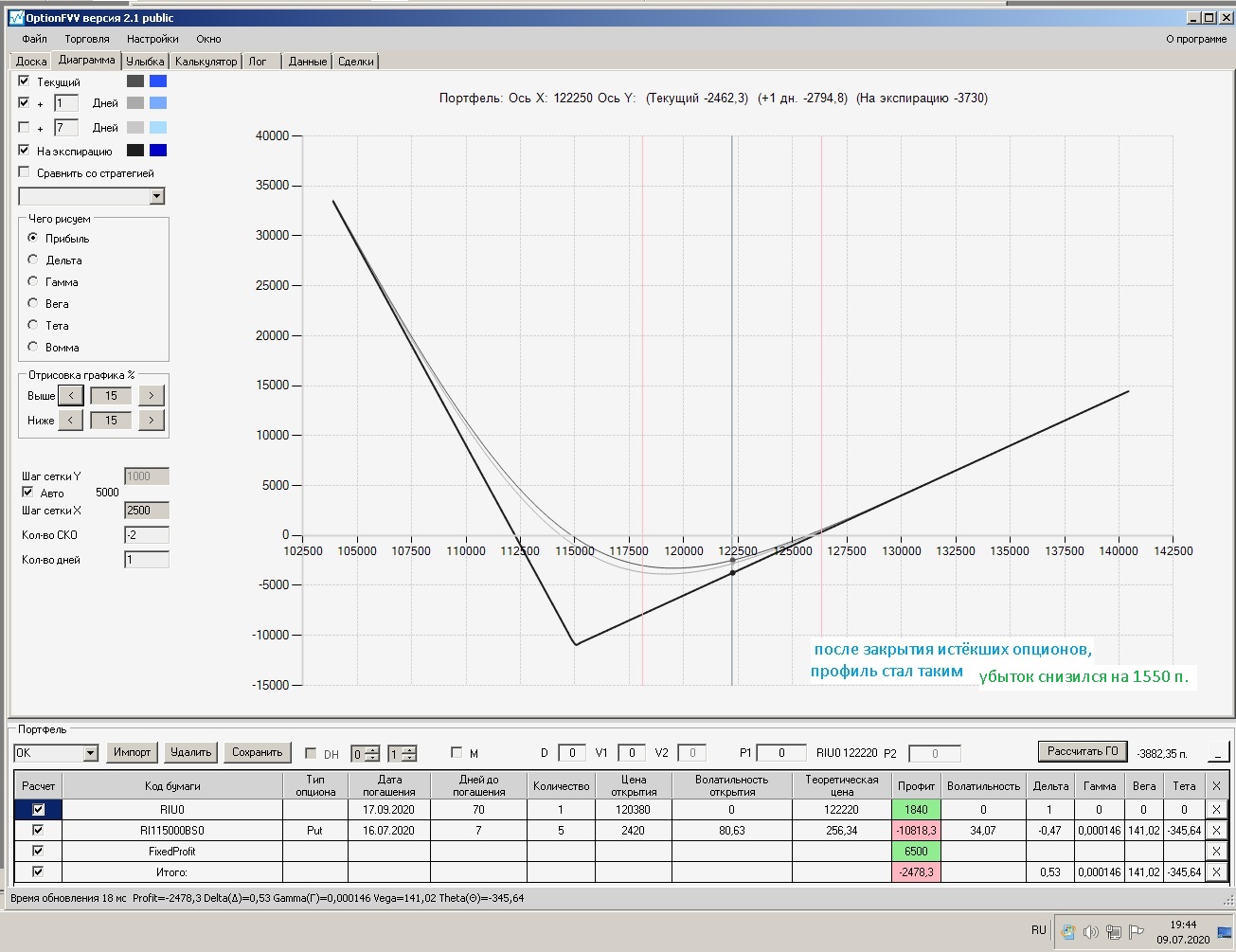Decrease the Выше percent with left arrow
Screen dimensions: 1236x952
[71, 396]
